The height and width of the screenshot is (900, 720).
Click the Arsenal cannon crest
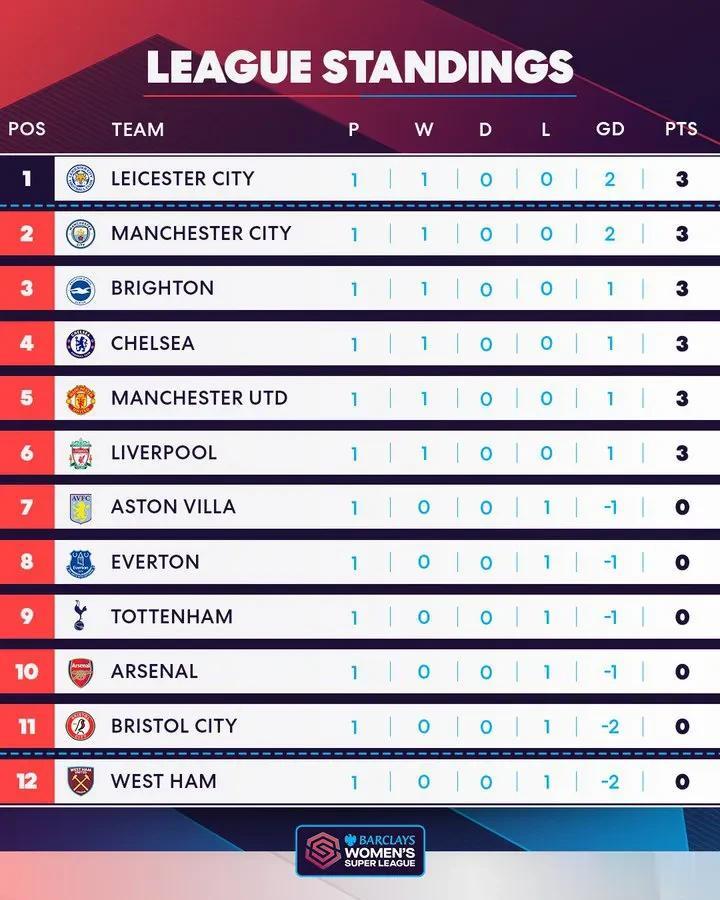pos(80,672)
